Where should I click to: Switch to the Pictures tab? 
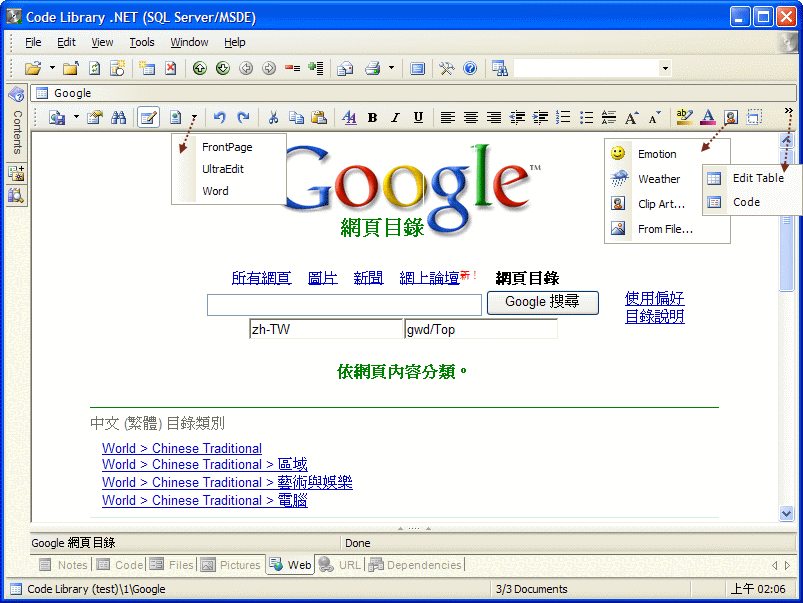231,565
